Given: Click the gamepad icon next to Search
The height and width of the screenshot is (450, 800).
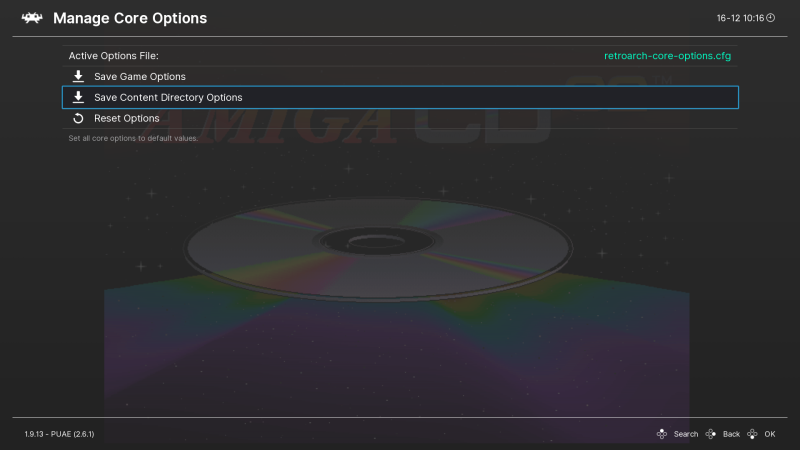Looking at the screenshot, I should pyautogui.click(x=662, y=434).
